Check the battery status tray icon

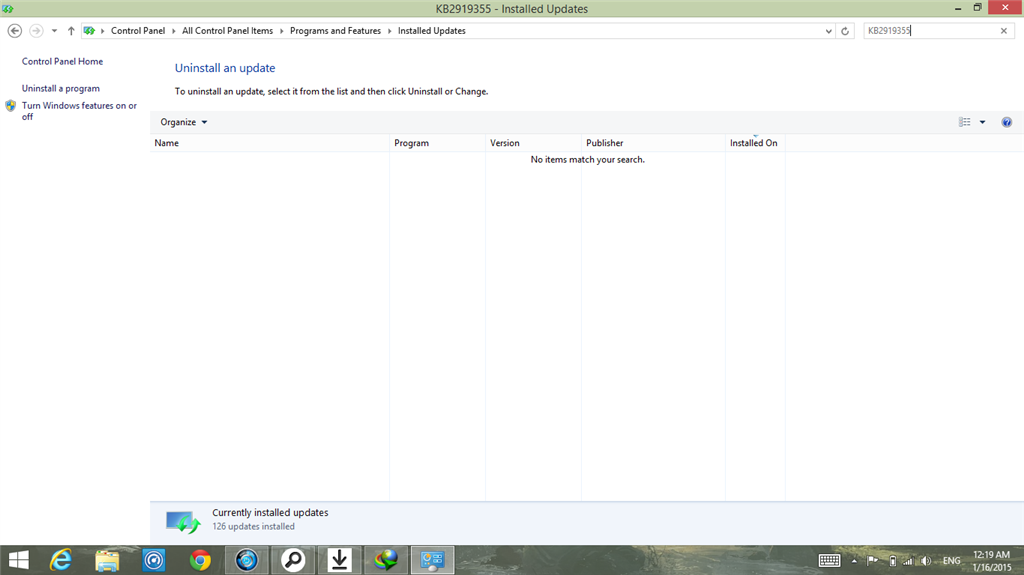point(892,561)
